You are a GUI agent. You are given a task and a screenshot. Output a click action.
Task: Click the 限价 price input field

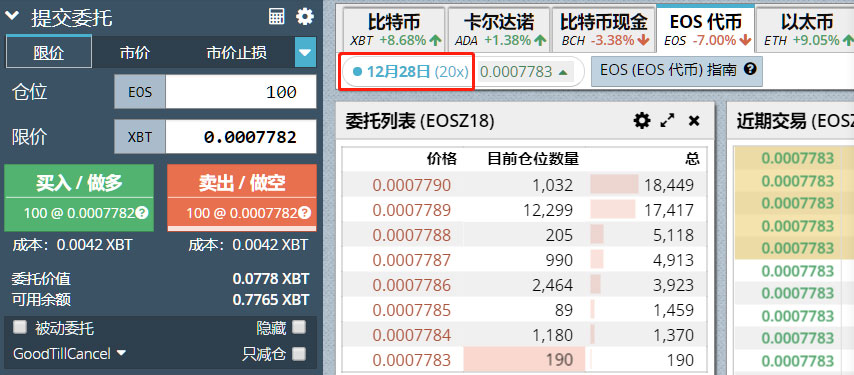pyautogui.click(x=241, y=137)
